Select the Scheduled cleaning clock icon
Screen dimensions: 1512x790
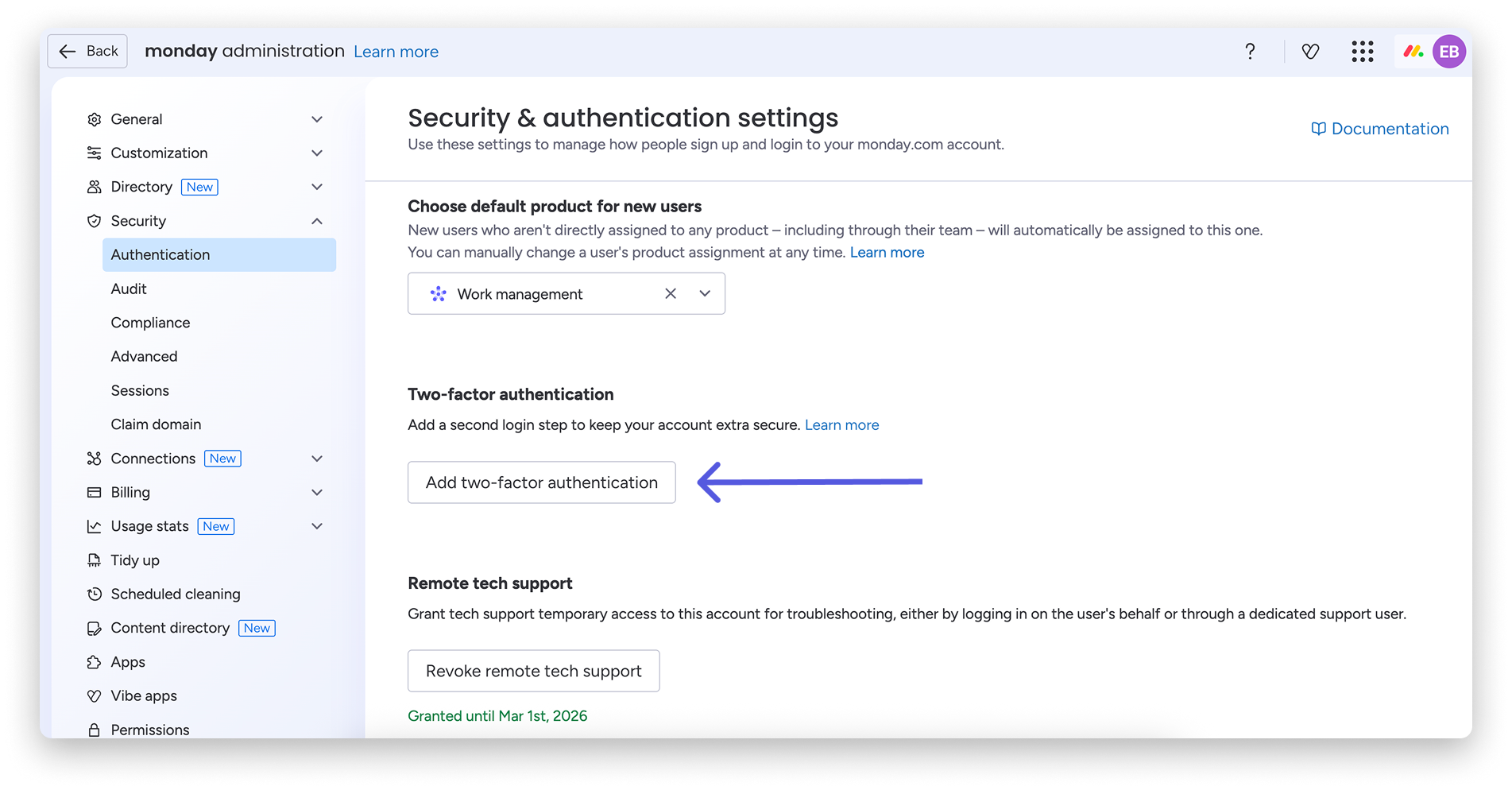pos(95,594)
